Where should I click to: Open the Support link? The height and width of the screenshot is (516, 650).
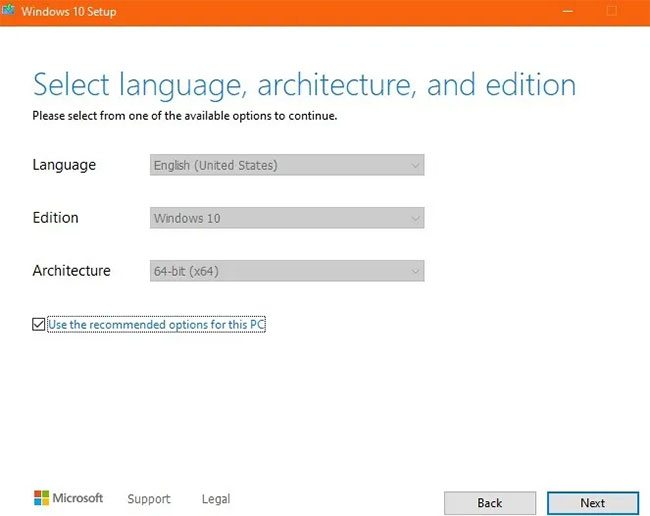[x=149, y=499]
